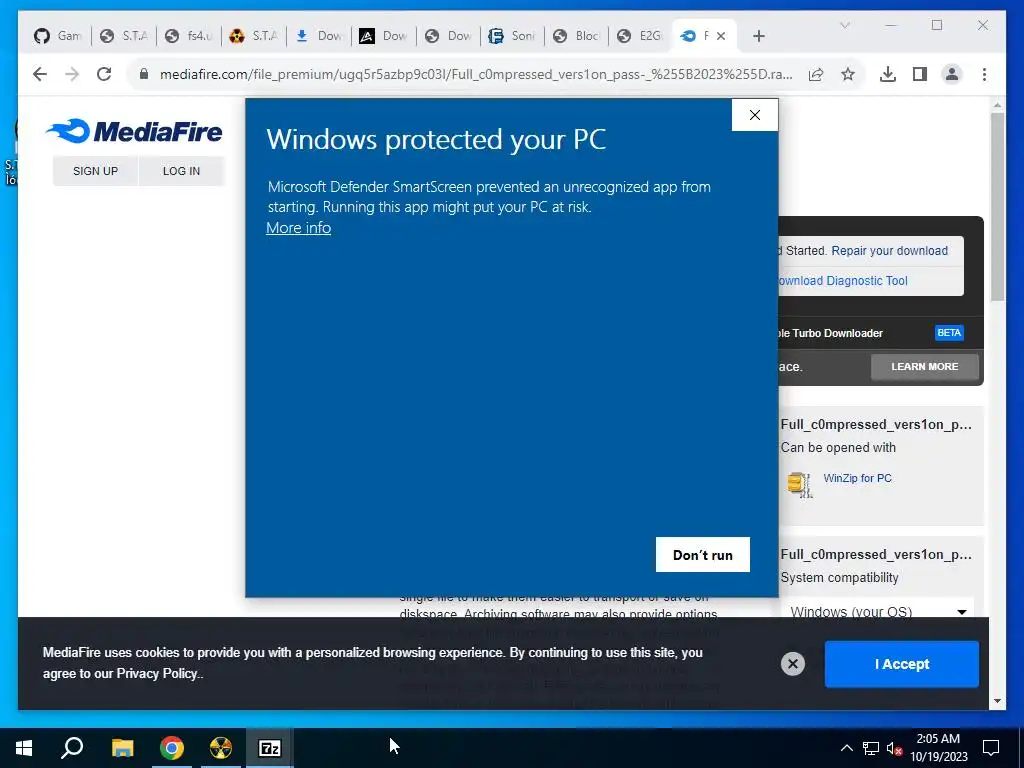The width and height of the screenshot is (1024, 768).
Task: Switch to the Bloc tab
Action: pos(577,36)
